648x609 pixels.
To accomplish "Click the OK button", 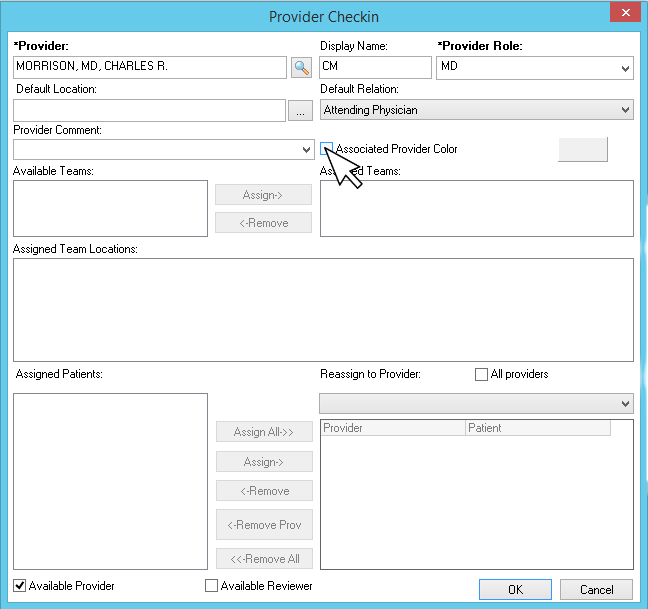I will (x=515, y=590).
